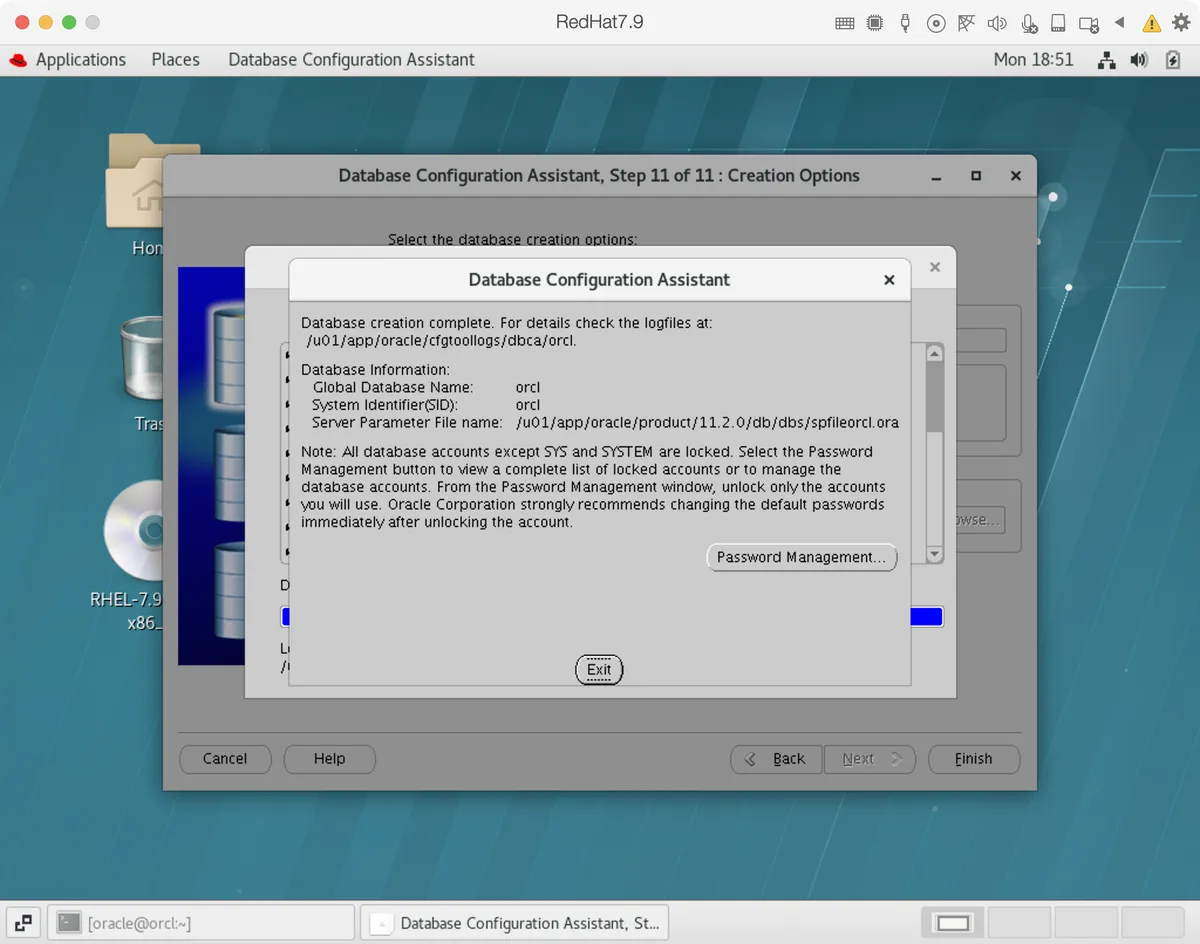
Task: Click the dialog scrollbar down arrow
Action: point(934,554)
